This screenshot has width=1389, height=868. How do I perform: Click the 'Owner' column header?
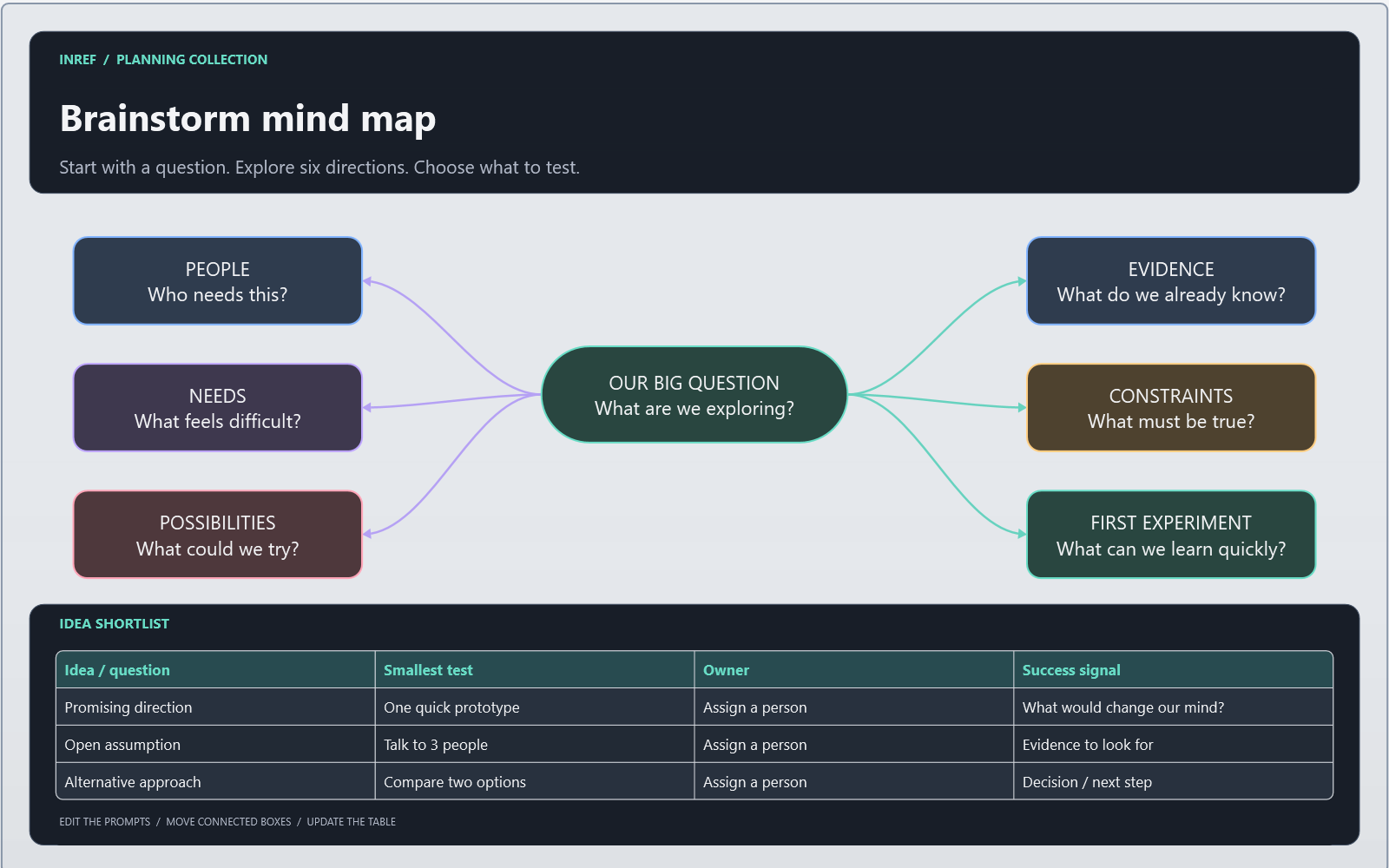click(x=854, y=670)
